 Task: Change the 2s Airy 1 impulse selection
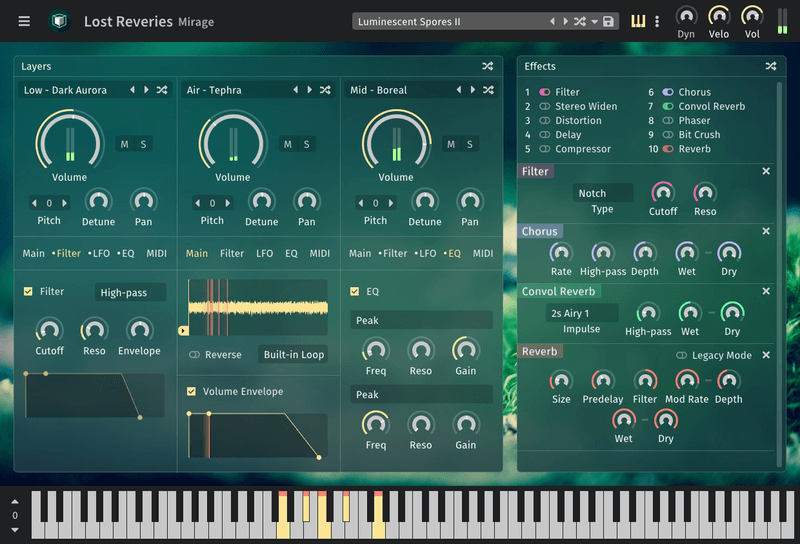582,313
